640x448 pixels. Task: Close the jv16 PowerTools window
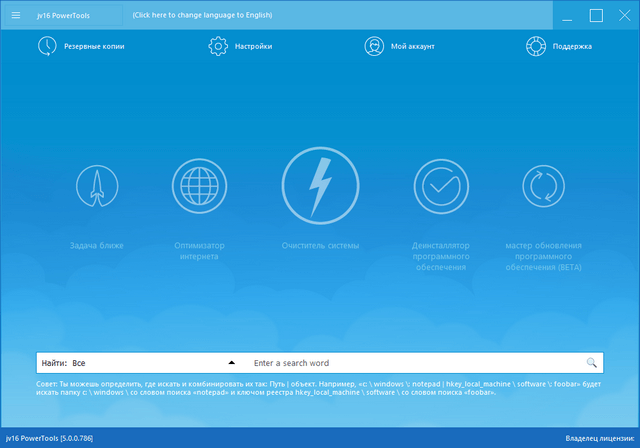coord(624,16)
